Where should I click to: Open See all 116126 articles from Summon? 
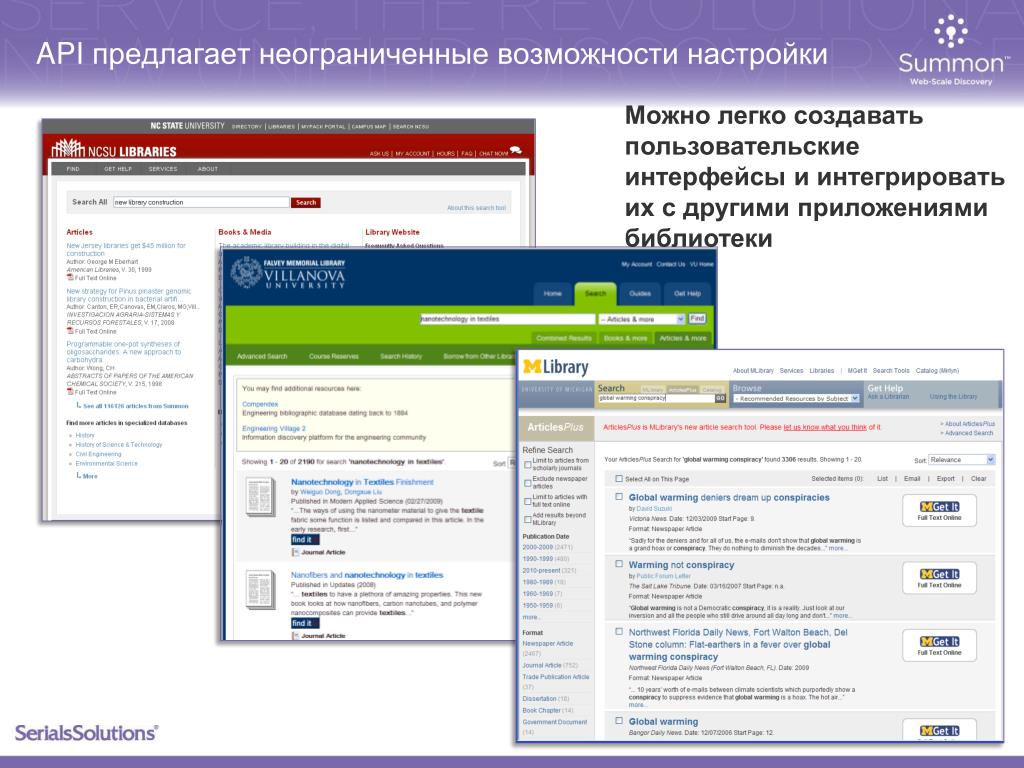[136, 406]
